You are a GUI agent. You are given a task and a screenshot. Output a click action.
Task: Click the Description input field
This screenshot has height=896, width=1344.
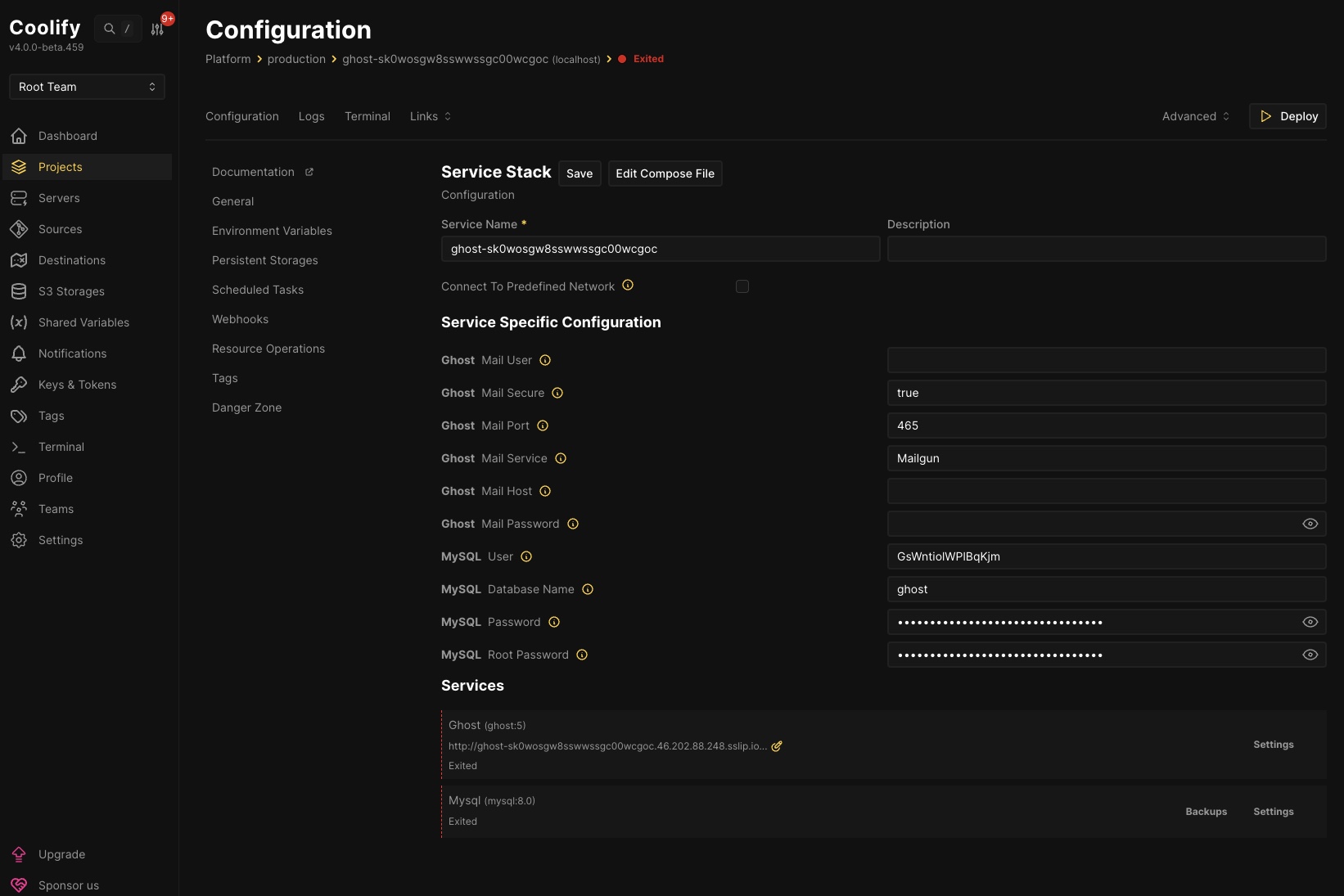click(1107, 249)
